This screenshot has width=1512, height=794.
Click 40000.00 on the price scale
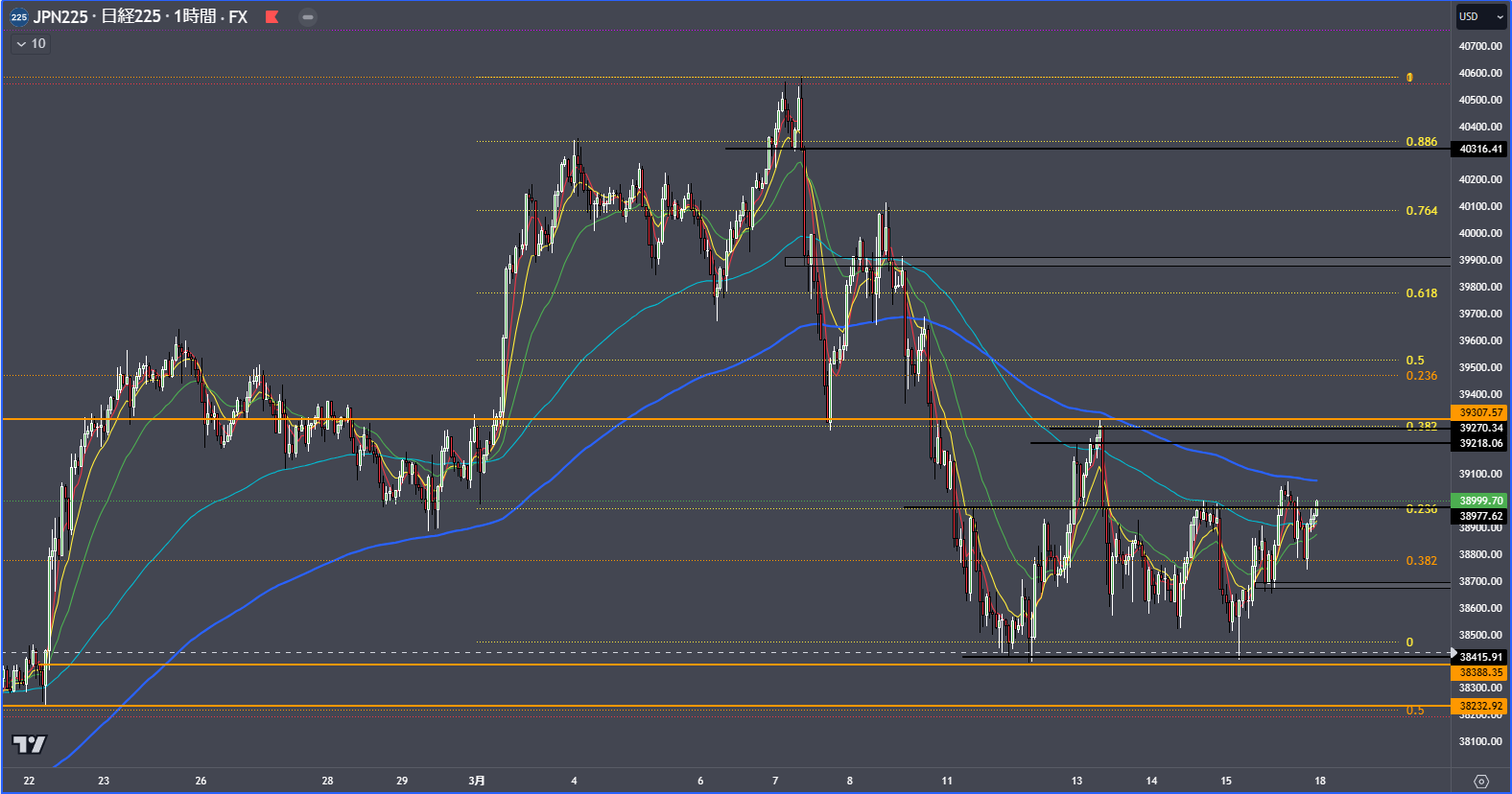1480,233
